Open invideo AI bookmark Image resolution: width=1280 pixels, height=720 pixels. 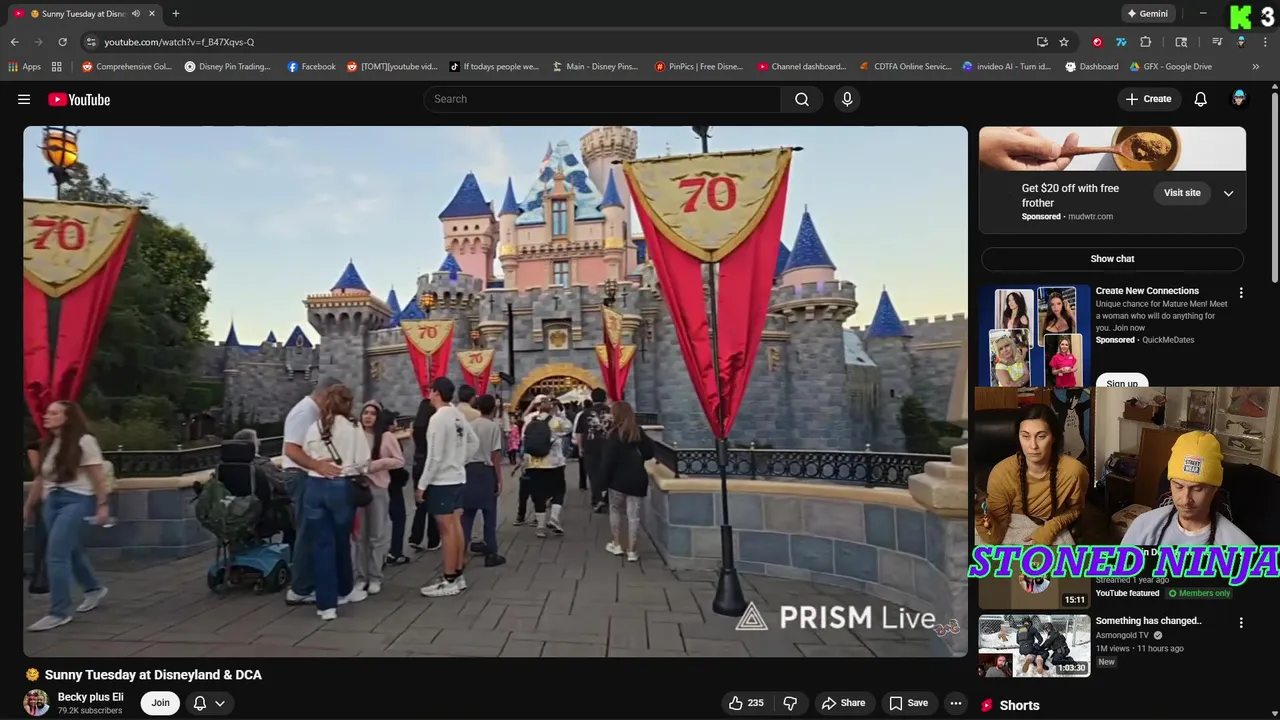(1007, 67)
